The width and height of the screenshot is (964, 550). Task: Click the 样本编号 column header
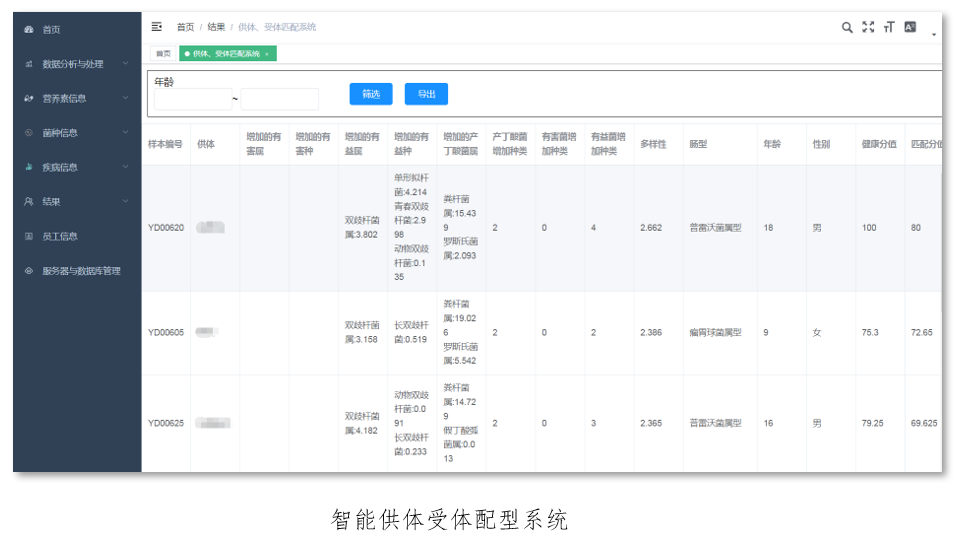coord(165,144)
